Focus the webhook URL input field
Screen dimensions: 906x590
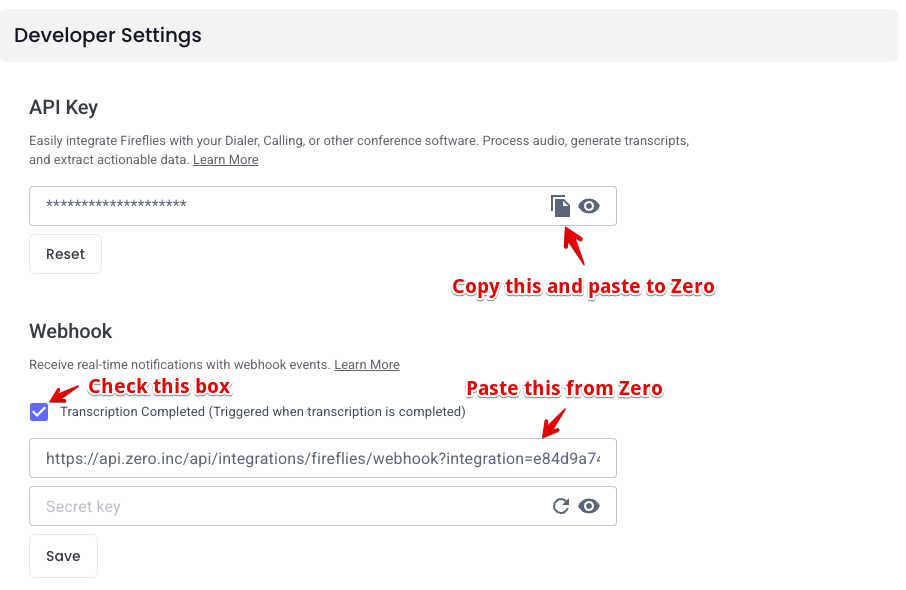pos(323,458)
